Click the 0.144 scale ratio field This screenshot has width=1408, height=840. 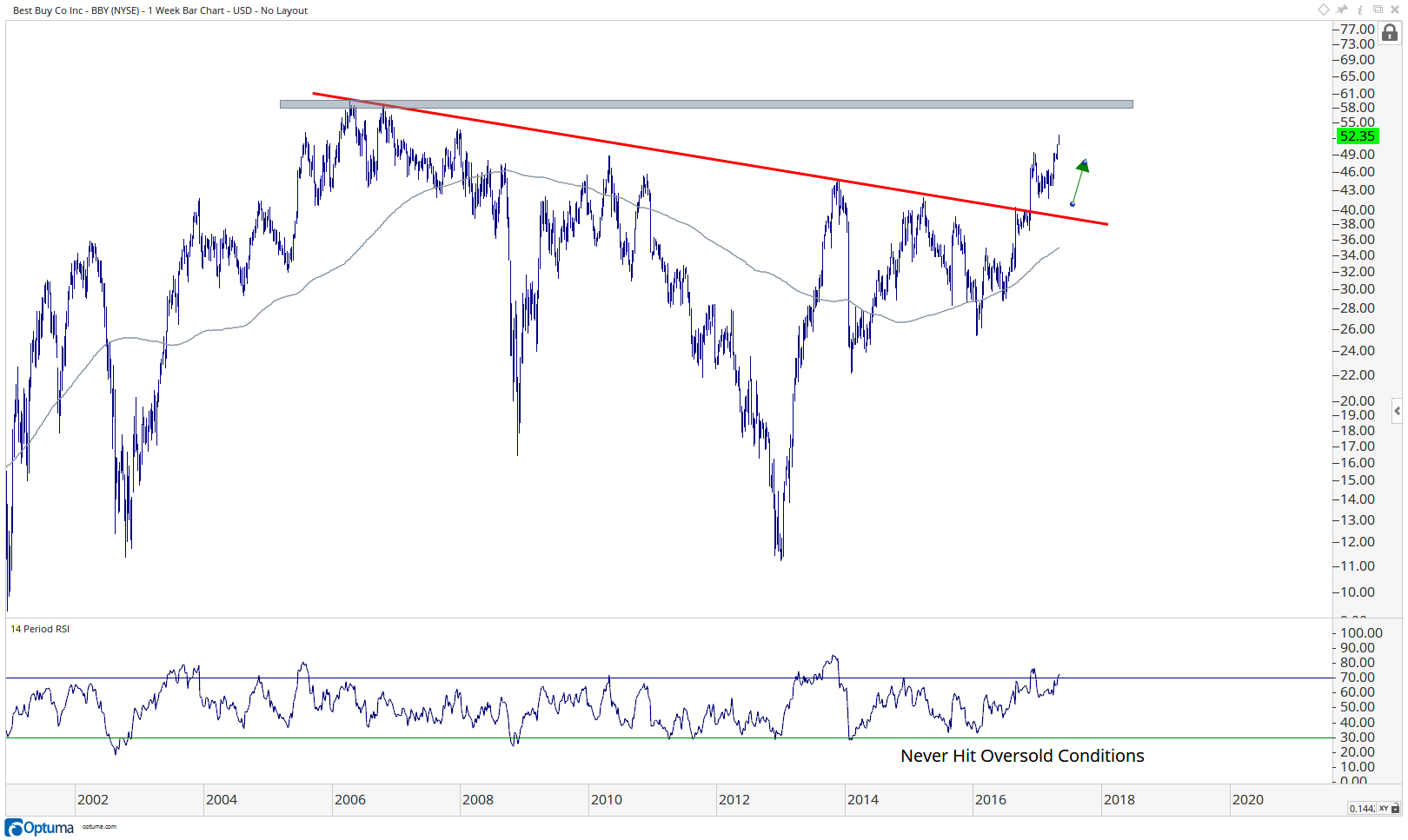pos(1362,809)
